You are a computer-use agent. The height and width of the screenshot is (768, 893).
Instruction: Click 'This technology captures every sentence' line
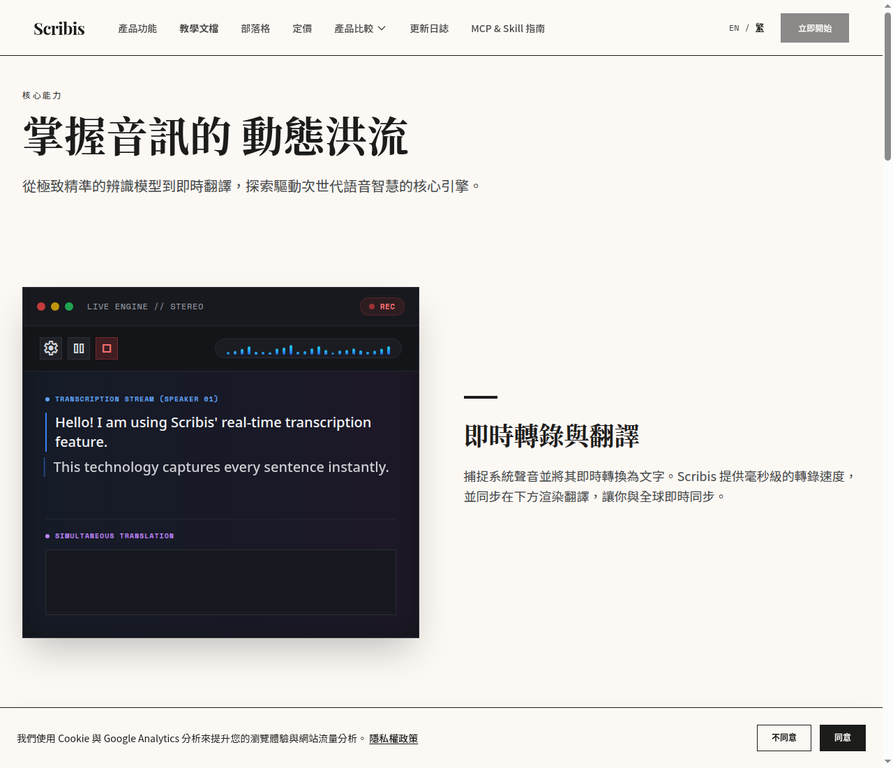click(x=221, y=467)
